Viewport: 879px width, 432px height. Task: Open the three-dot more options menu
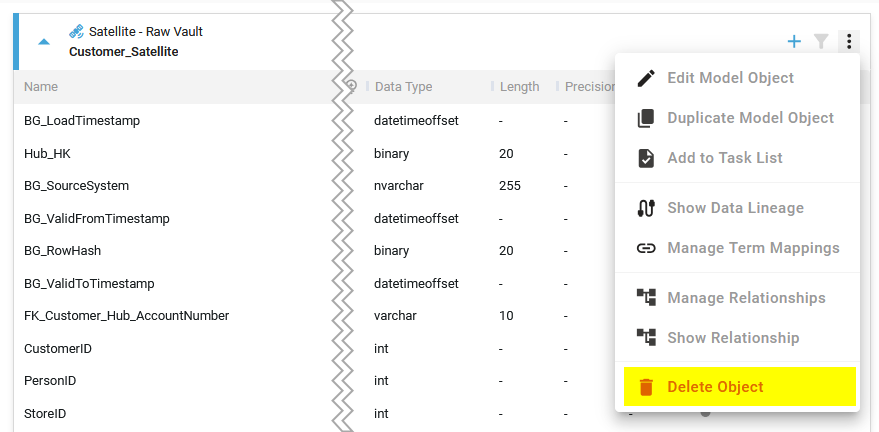coord(848,41)
